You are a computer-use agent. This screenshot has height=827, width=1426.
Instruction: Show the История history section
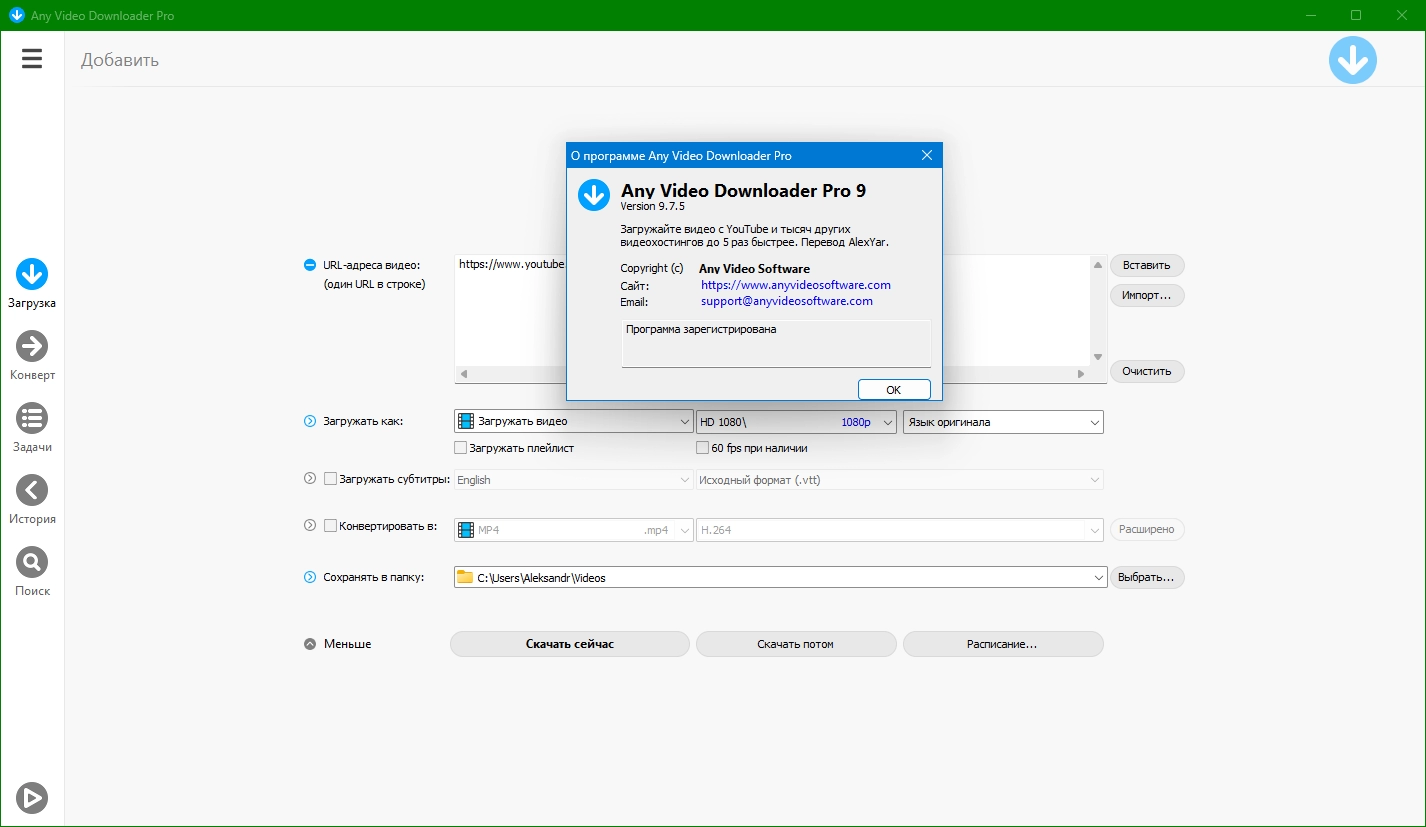coord(32,500)
